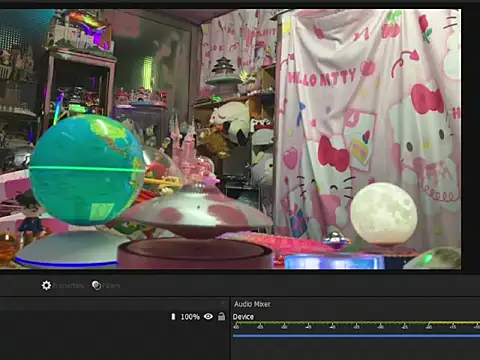480x360 pixels.
Task: Toggle the source lock padlock icon
Action: click(221, 316)
